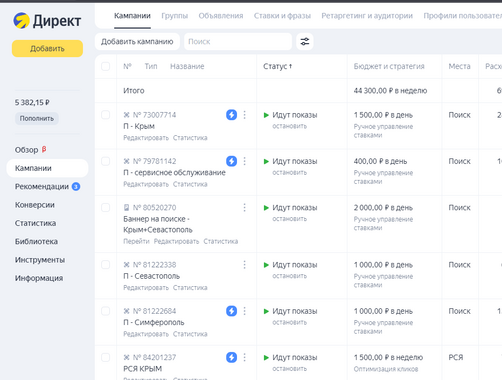Click the lightning icon for П - Симферополь
Image resolution: width=502 pixels, height=380 pixels.
pos(231,311)
